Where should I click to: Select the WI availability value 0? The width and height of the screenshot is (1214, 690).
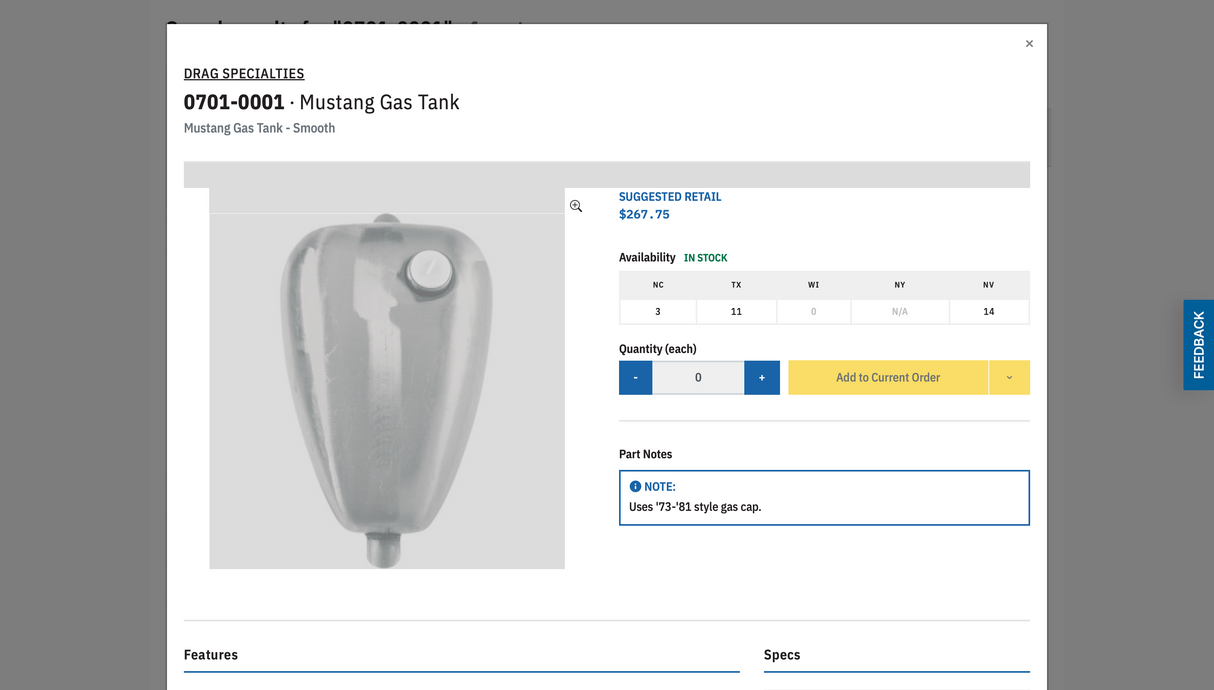pyautogui.click(x=814, y=312)
